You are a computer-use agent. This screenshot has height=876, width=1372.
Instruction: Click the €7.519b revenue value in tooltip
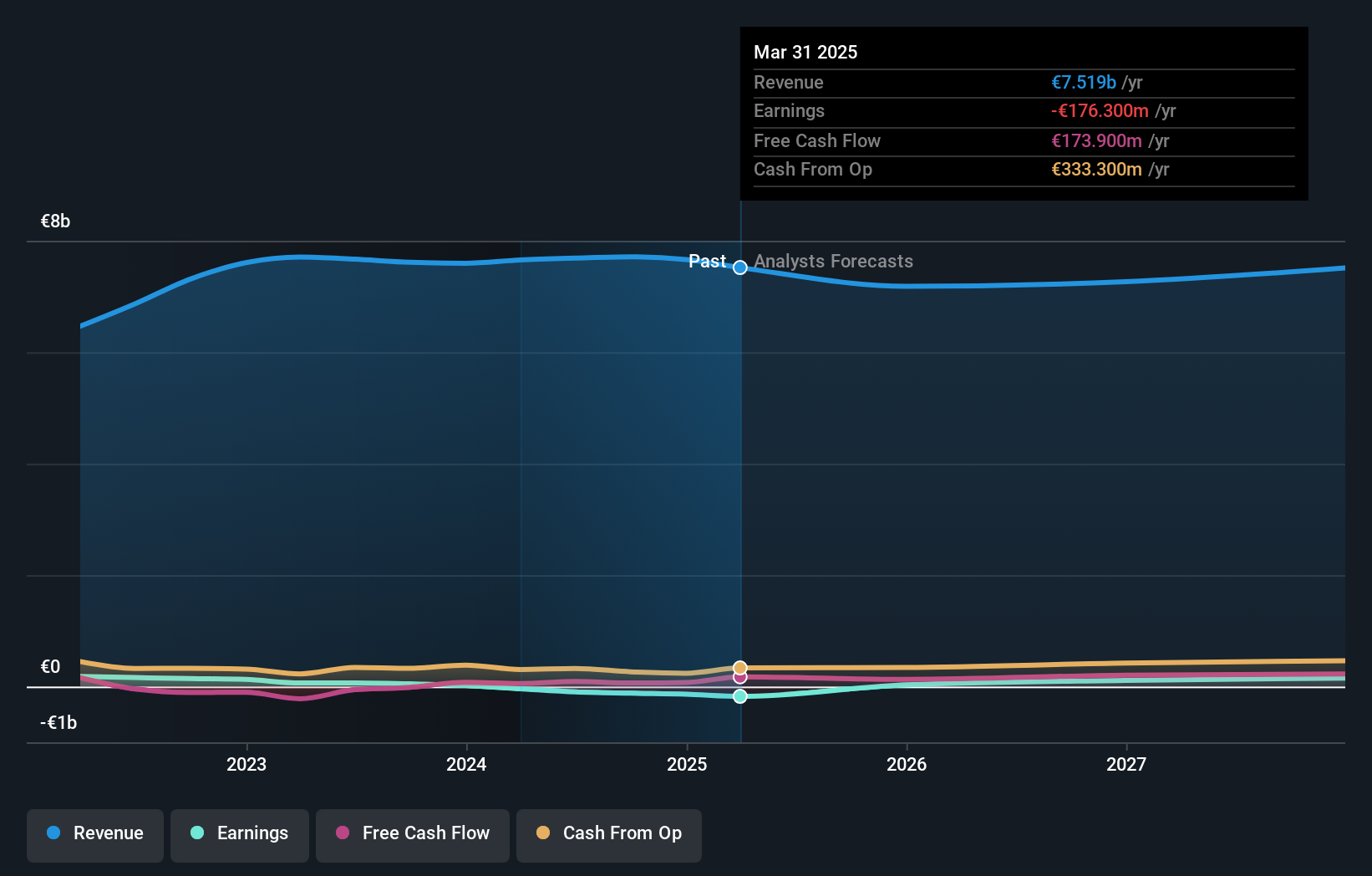1084,82
